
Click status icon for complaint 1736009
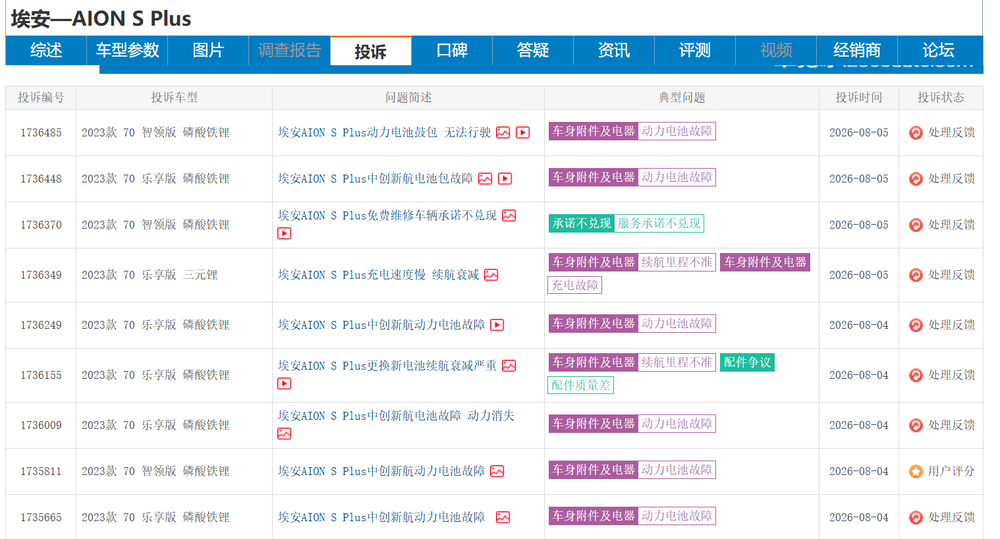916,425
